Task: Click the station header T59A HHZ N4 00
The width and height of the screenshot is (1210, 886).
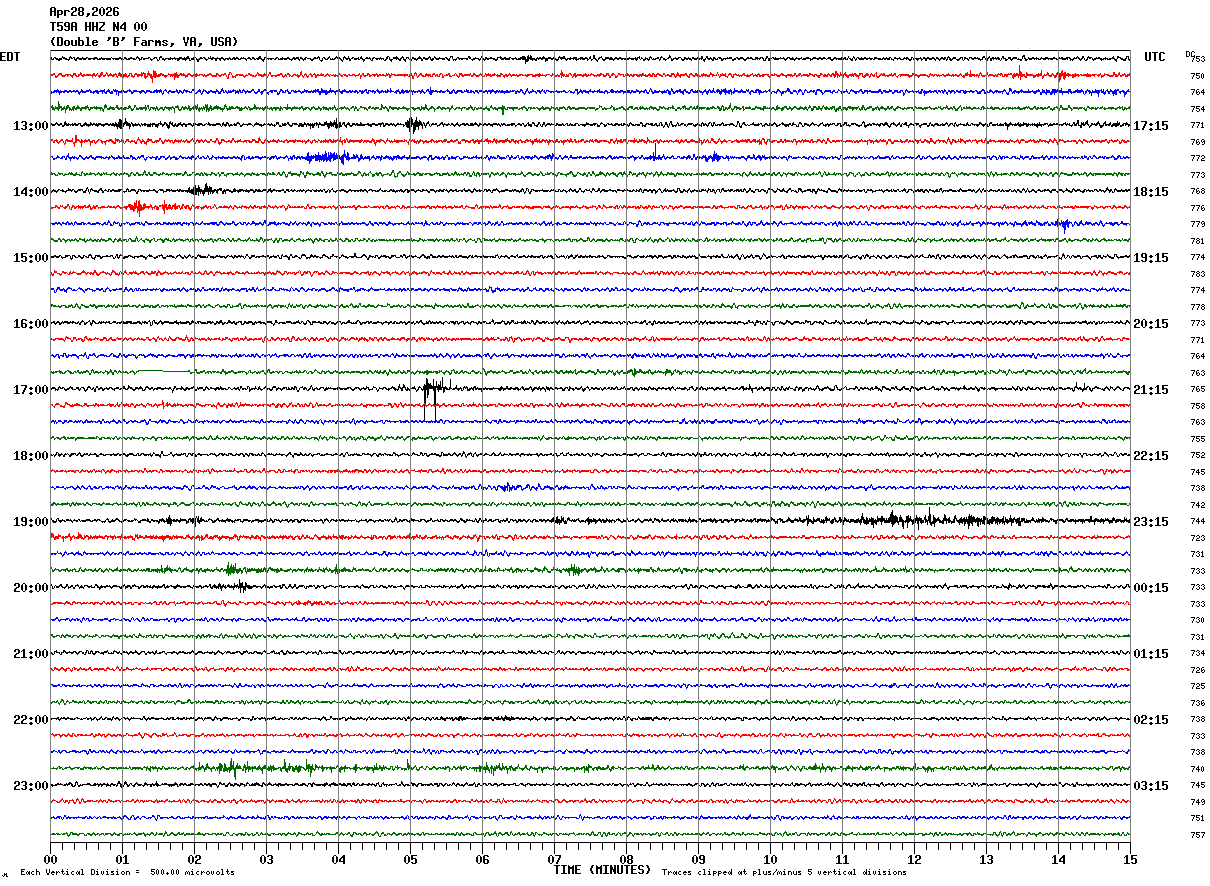Action: click(98, 27)
